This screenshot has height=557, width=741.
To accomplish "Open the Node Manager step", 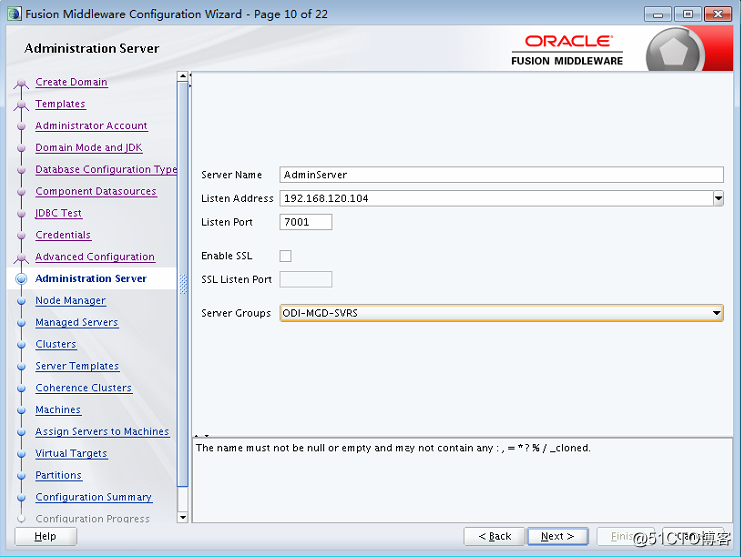I will pos(70,300).
